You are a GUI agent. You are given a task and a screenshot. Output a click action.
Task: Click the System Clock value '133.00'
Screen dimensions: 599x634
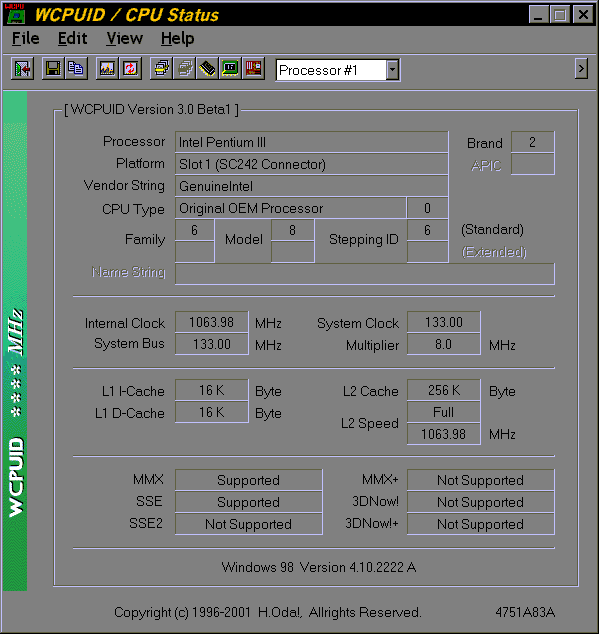coord(444,322)
